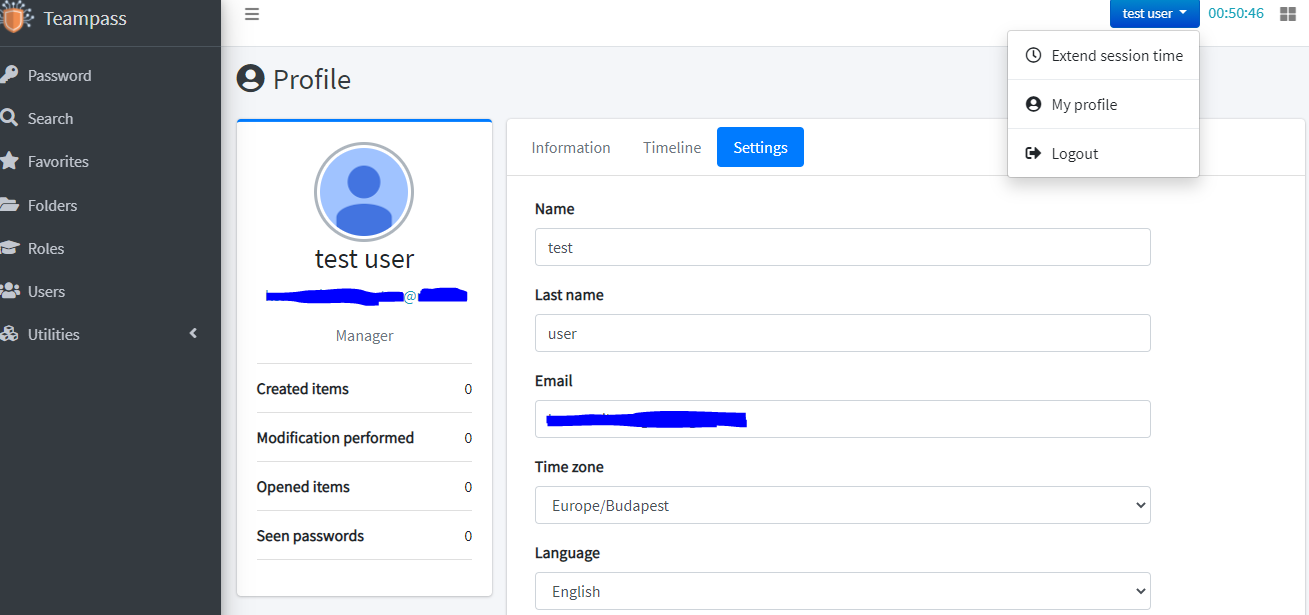The width and height of the screenshot is (1309, 615).
Task: Open the Language selection dropdown
Action: click(842, 591)
